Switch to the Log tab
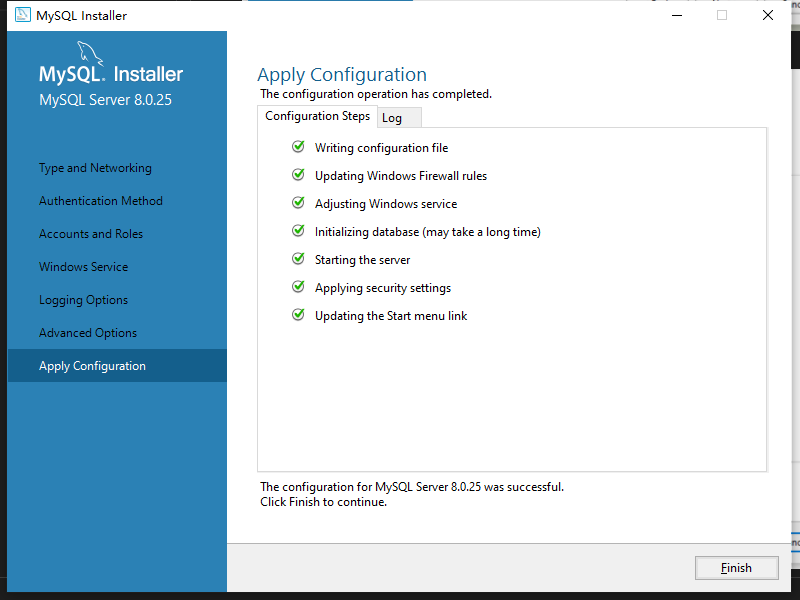This screenshot has height=600, width=800. 392,118
